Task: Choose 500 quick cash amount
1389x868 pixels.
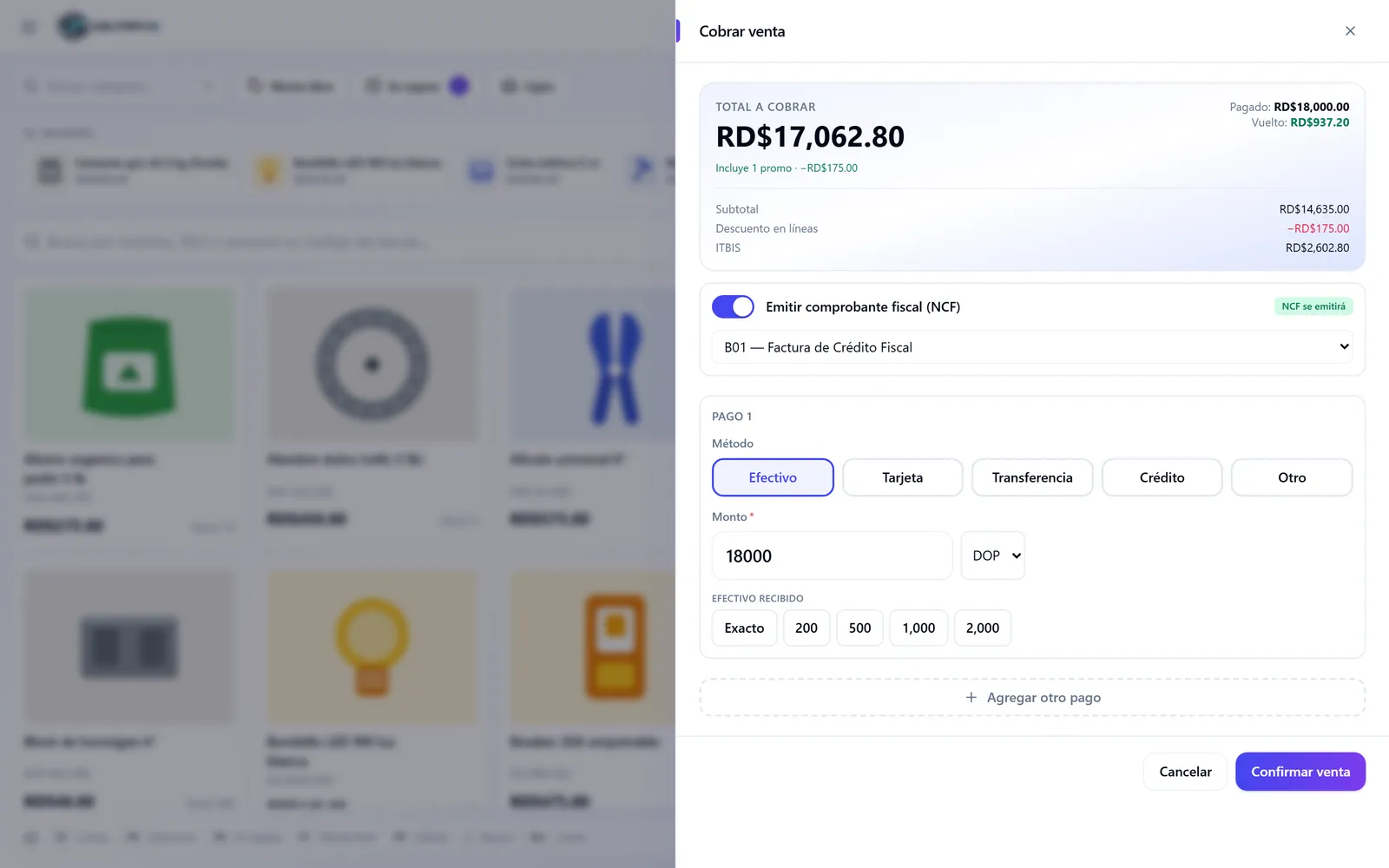Action: [859, 628]
